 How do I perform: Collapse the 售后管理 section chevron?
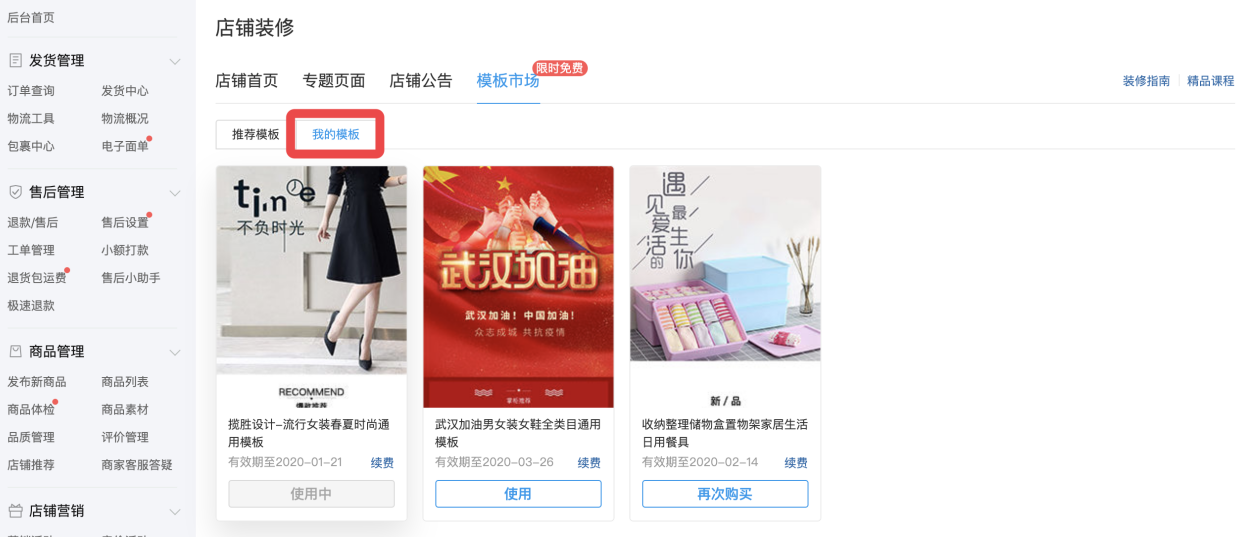coord(175,192)
